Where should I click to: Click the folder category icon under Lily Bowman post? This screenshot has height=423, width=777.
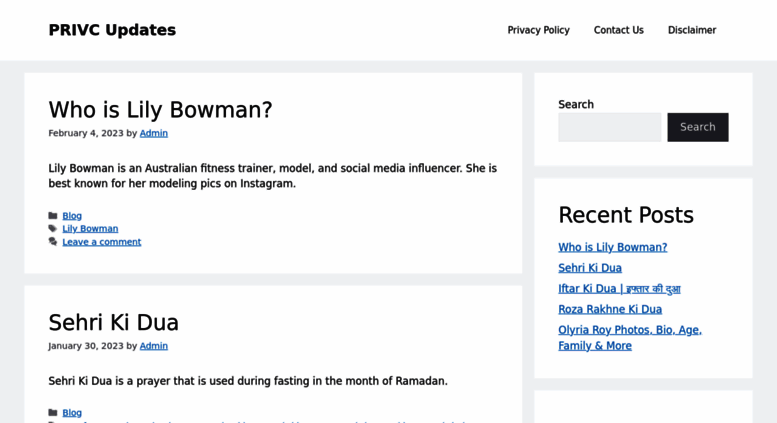[53, 215]
